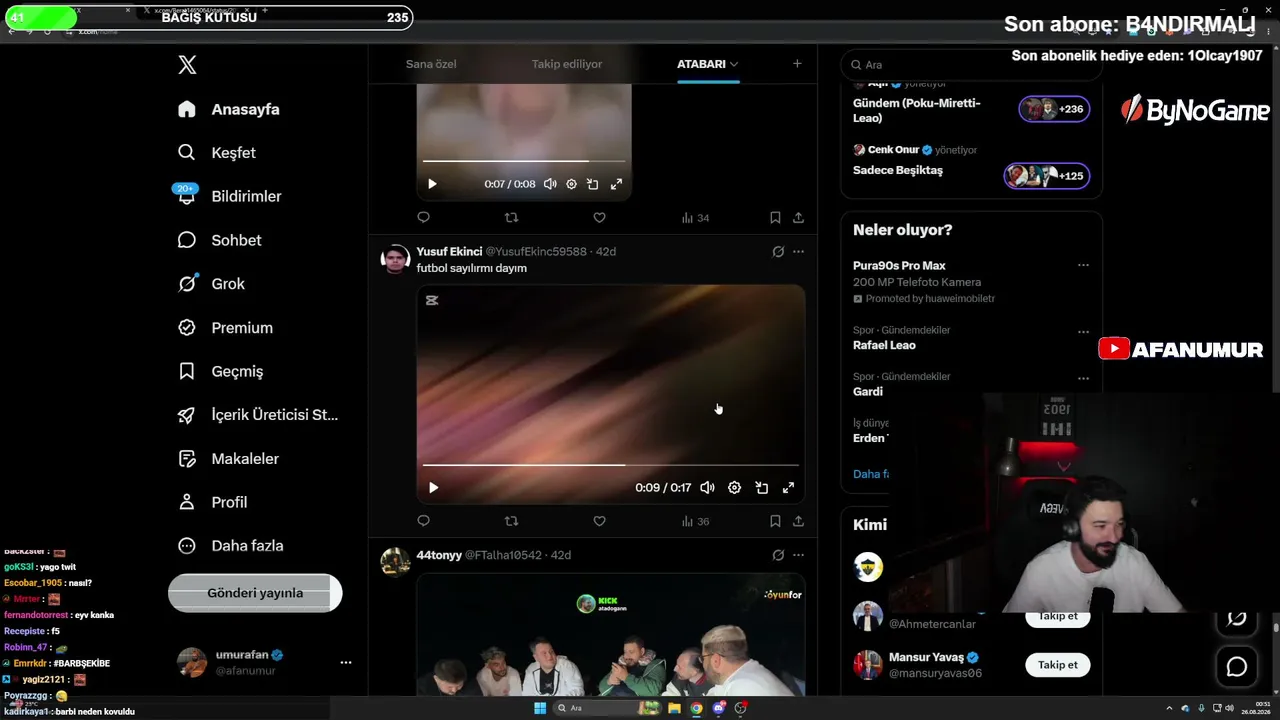The width and height of the screenshot is (1280, 720).
Task: Click the Ara search field on X
Action: click(971, 64)
